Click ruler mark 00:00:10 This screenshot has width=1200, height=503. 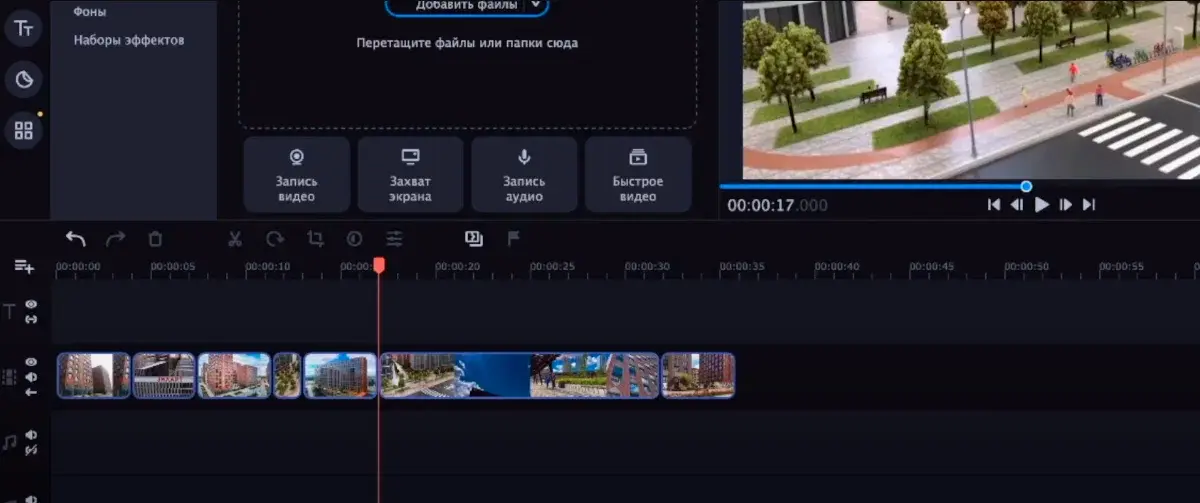(x=267, y=267)
